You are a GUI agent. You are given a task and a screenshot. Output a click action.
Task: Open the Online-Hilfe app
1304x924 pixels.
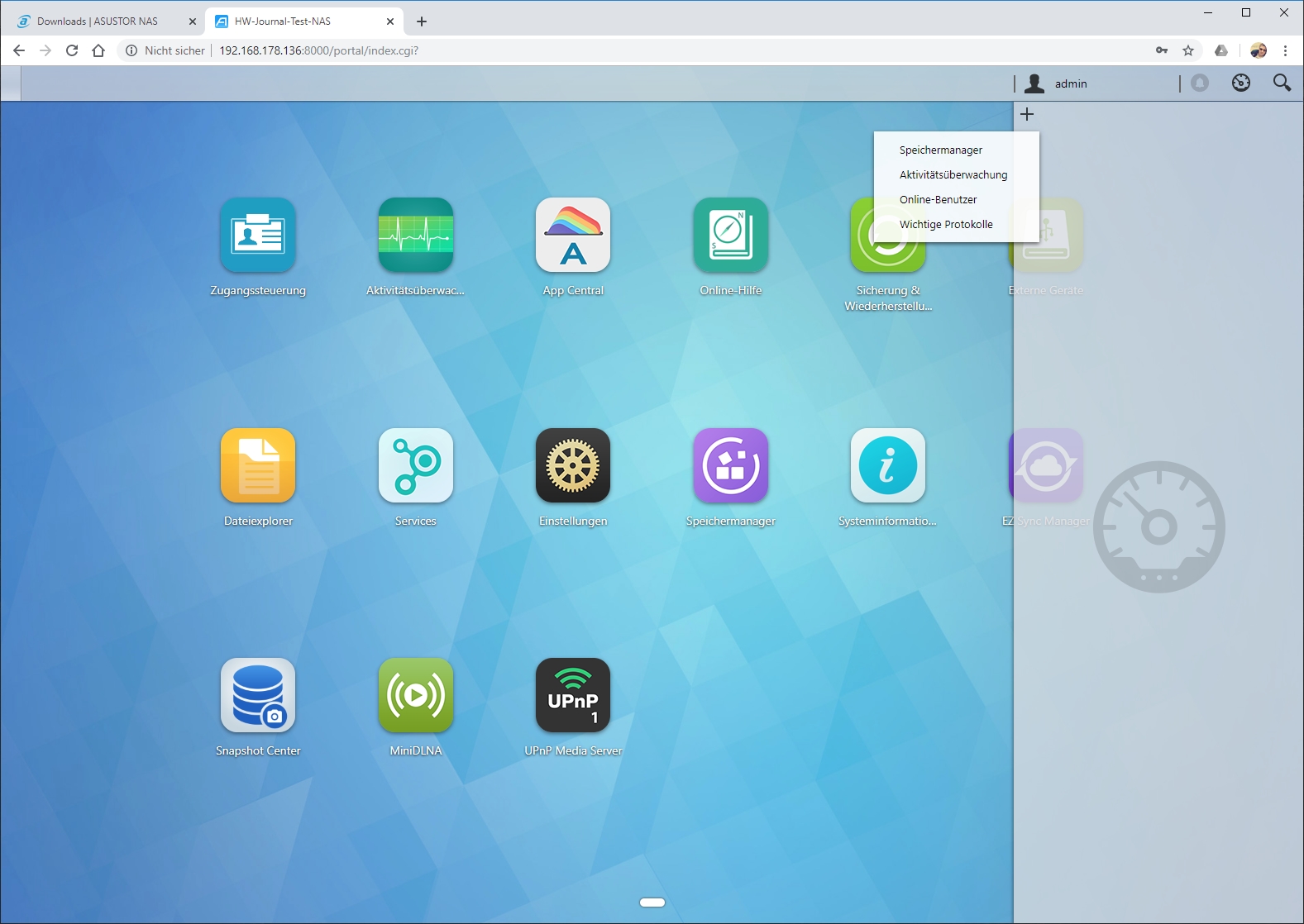[731, 235]
